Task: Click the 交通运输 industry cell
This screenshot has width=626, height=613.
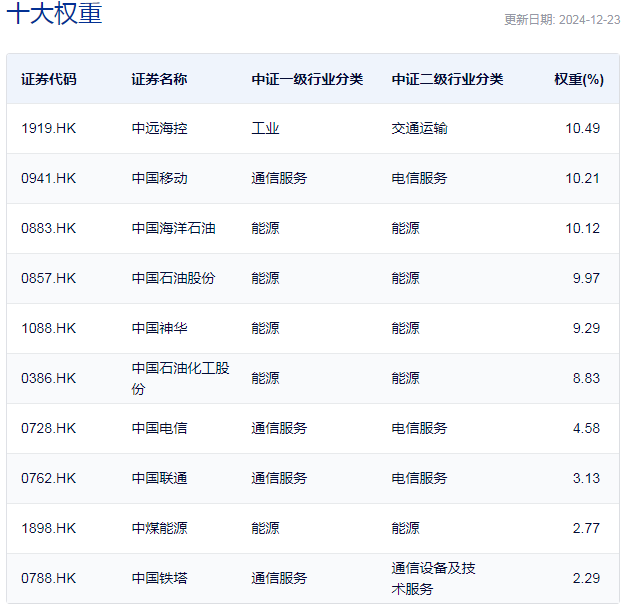Action: (419, 128)
